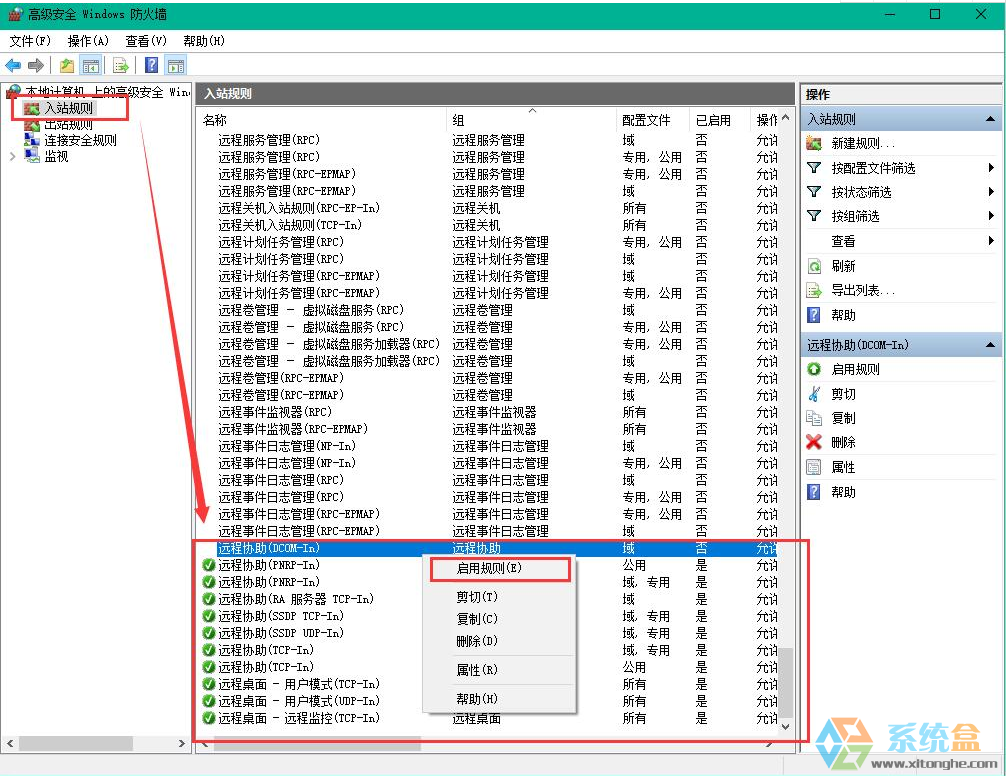Sort by the 名称 column header

coord(323,120)
